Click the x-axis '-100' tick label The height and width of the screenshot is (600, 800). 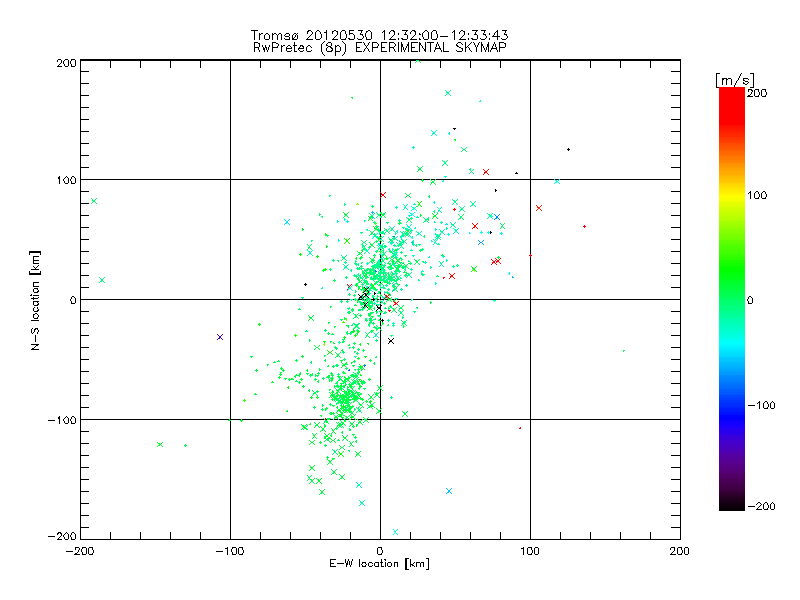[x=230, y=551]
